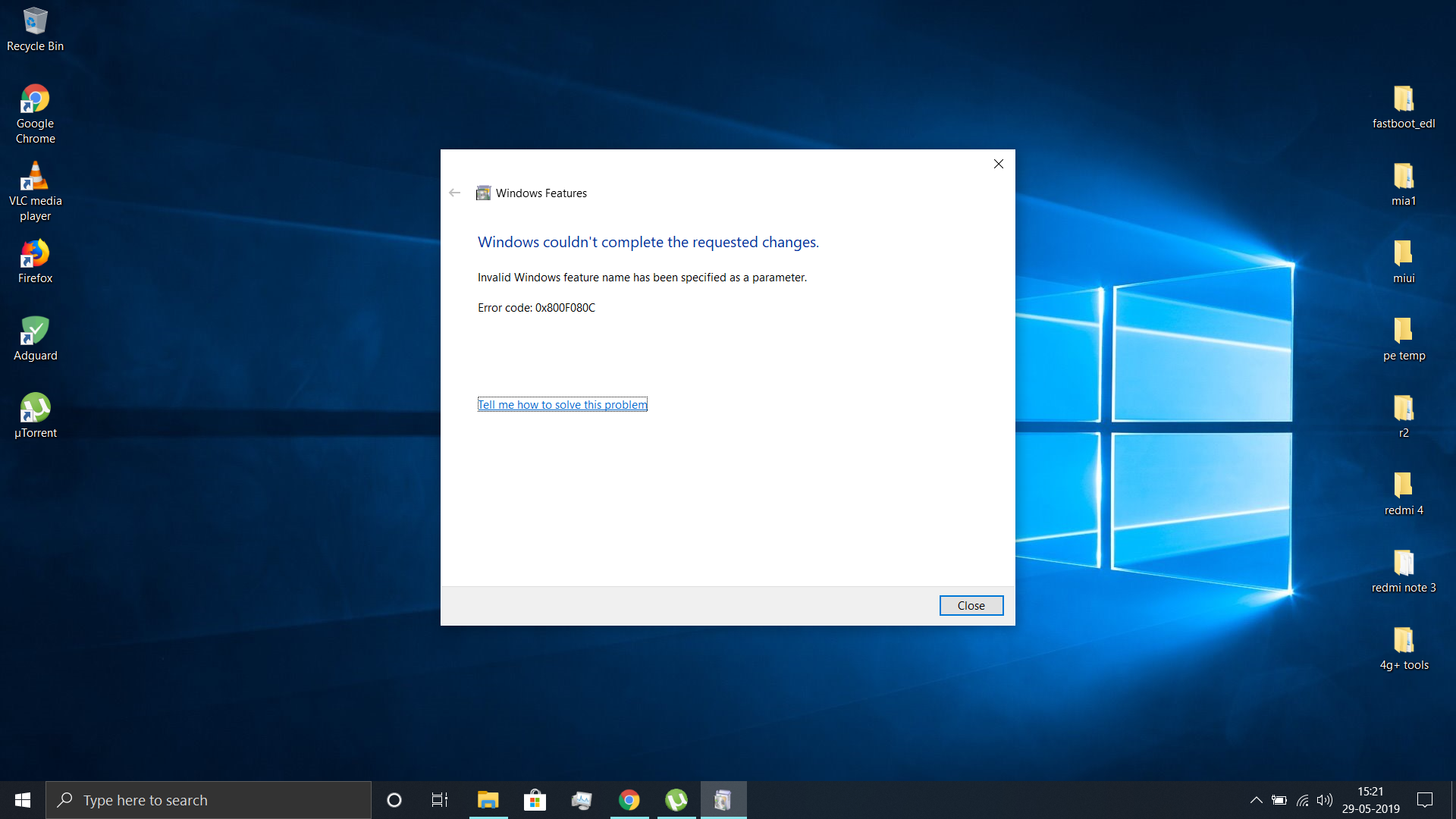1456x819 pixels.
Task: Click the Close button in dialog
Action: pyautogui.click(x=971, y=605)
